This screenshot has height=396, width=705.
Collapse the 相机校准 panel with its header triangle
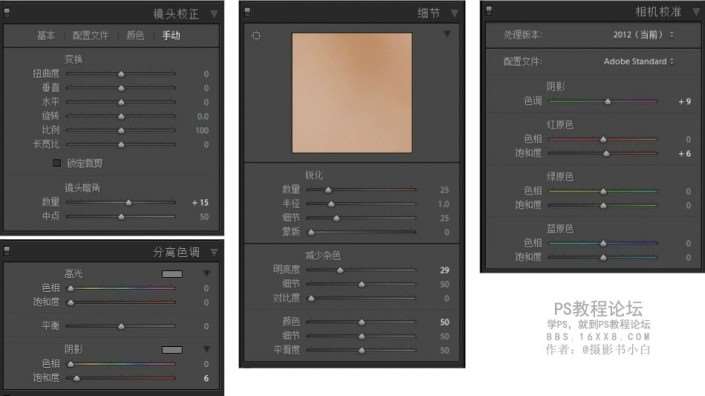(696, 12)
